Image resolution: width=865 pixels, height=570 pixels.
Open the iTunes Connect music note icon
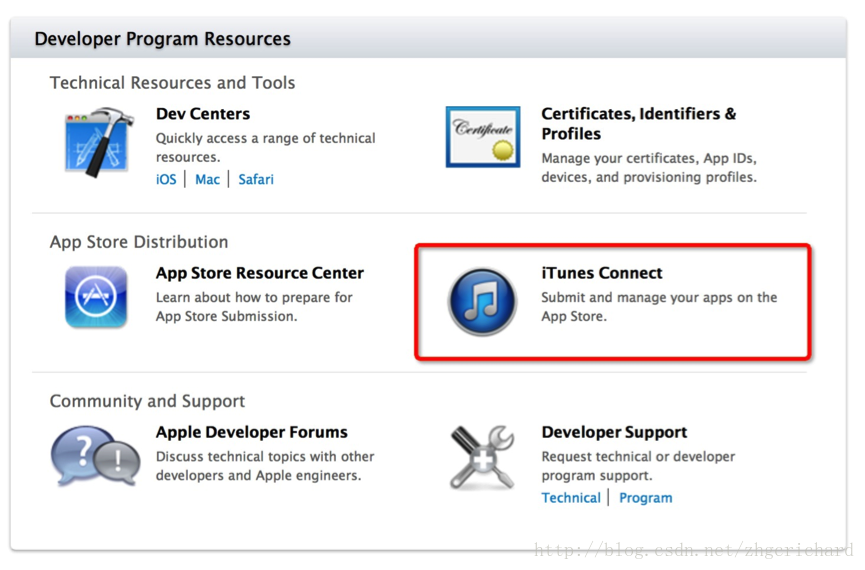point(482,302)
